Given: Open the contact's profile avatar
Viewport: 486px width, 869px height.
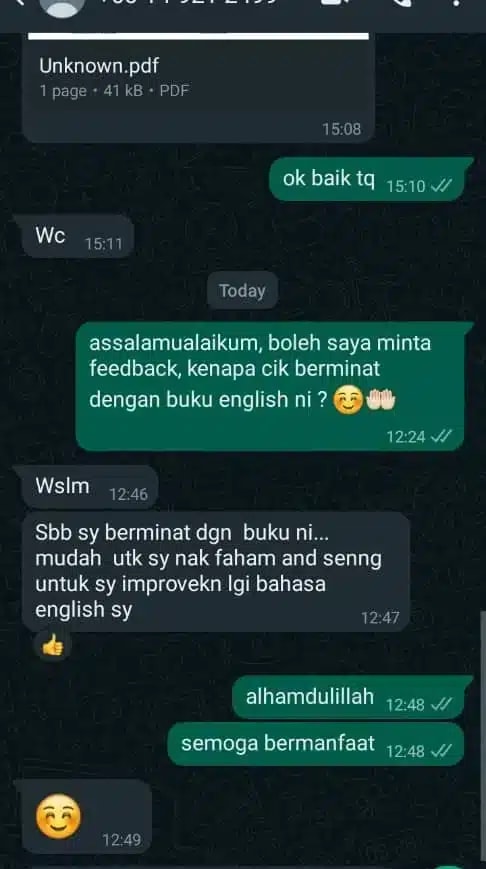Looking at the screenshot, I should (63, 6).
